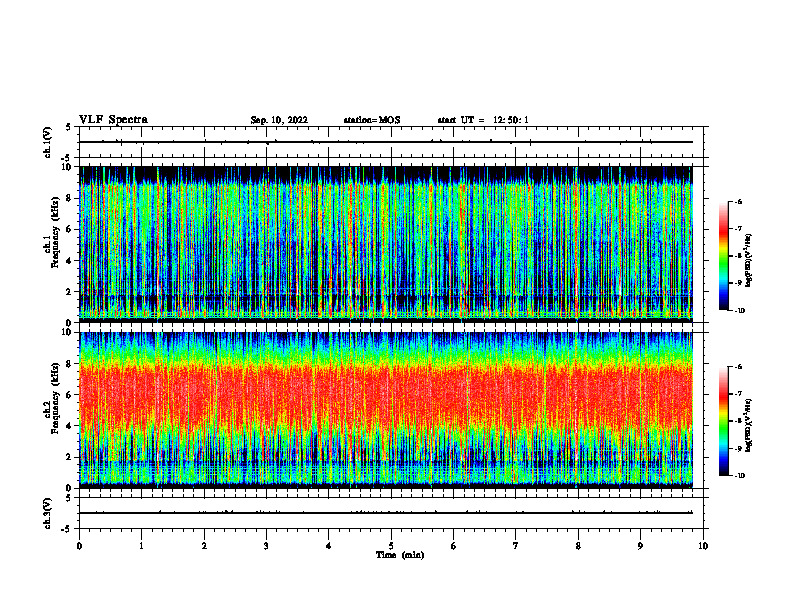
Task: Click the 'ch.1(V)' axis label
Action: [48, 142]
